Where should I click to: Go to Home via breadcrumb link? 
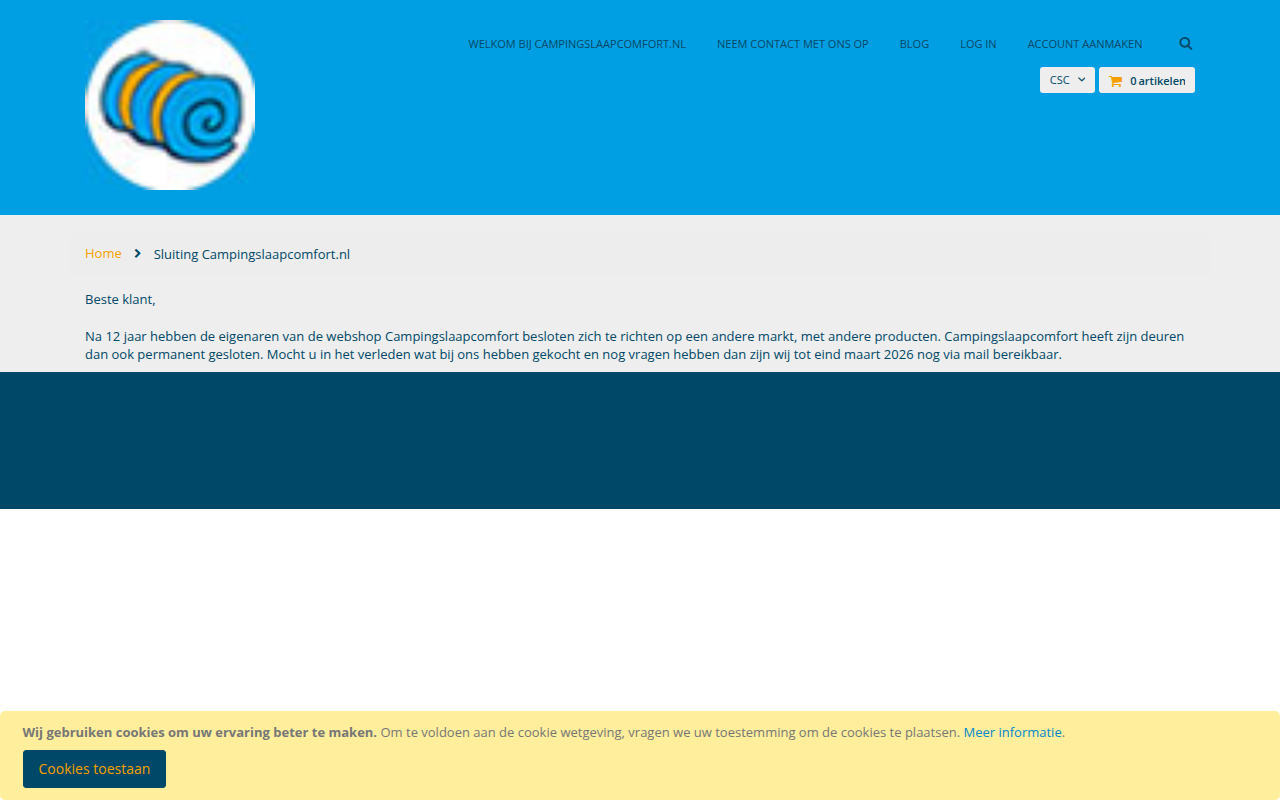tap(103, 254)
